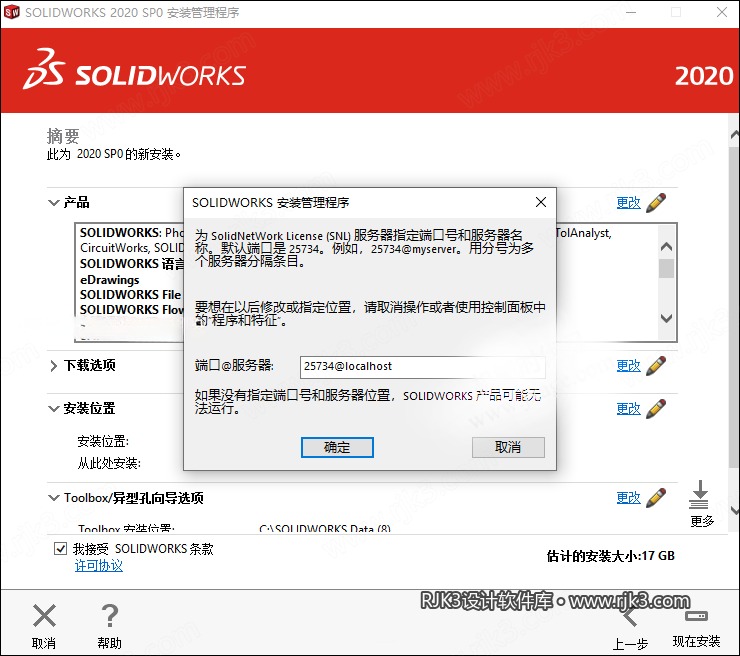Collapse the Toolbox/异型孔向导选项 section

pos(53,498)
